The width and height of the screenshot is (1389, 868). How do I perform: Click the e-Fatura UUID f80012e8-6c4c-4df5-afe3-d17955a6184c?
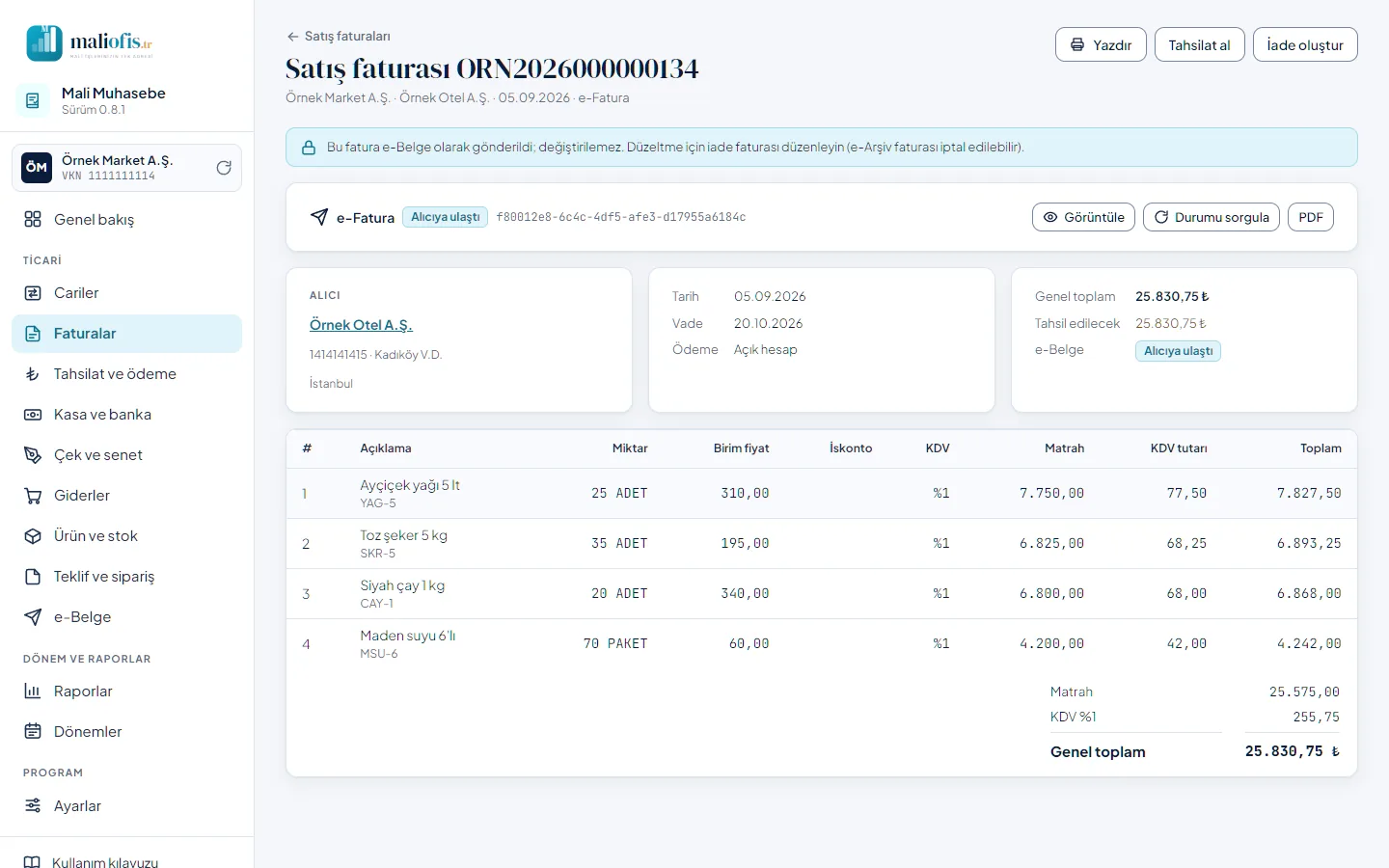pos(621,217)
